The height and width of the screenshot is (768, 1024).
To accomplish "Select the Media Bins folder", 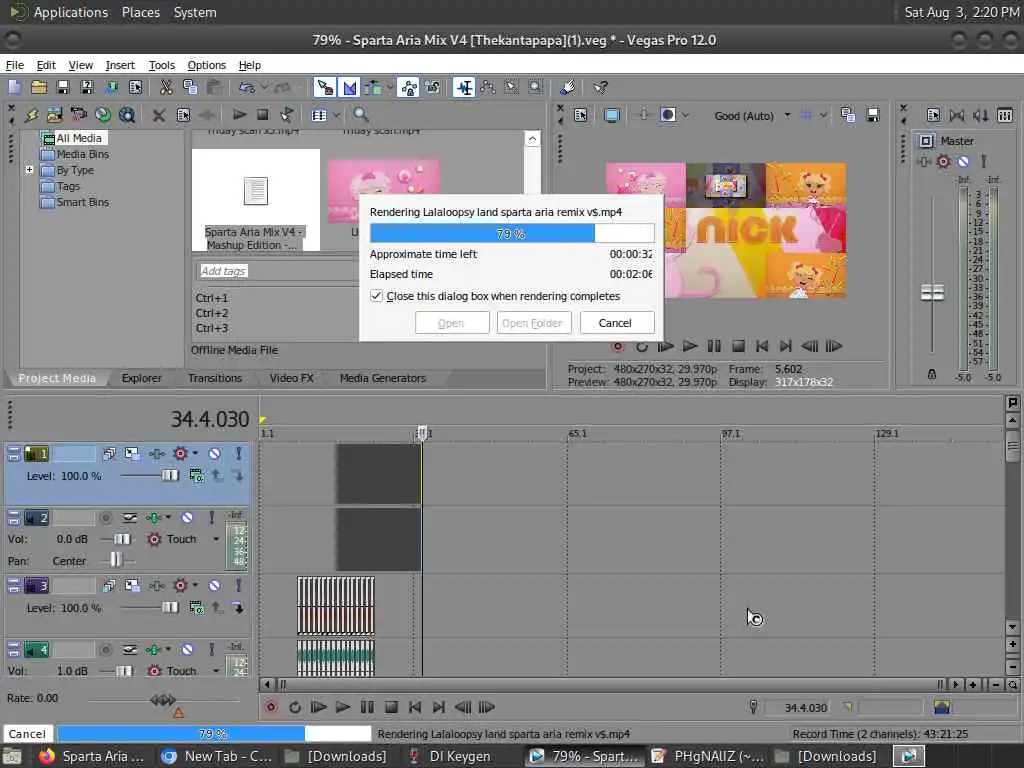I will click(75, 154).
